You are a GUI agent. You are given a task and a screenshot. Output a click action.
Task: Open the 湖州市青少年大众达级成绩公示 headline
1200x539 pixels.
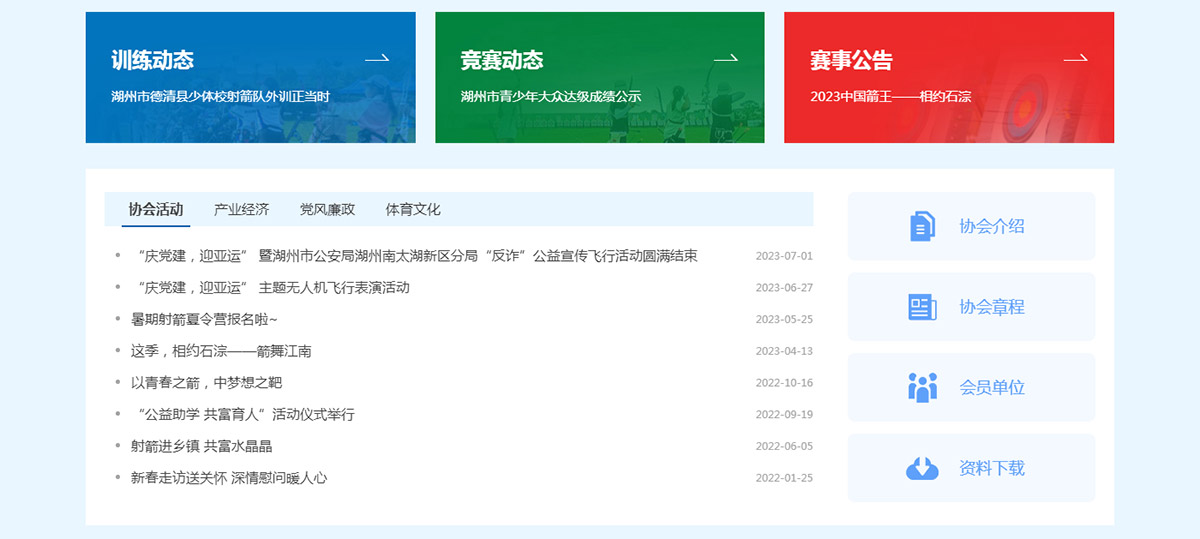click(x=550, y=97)
